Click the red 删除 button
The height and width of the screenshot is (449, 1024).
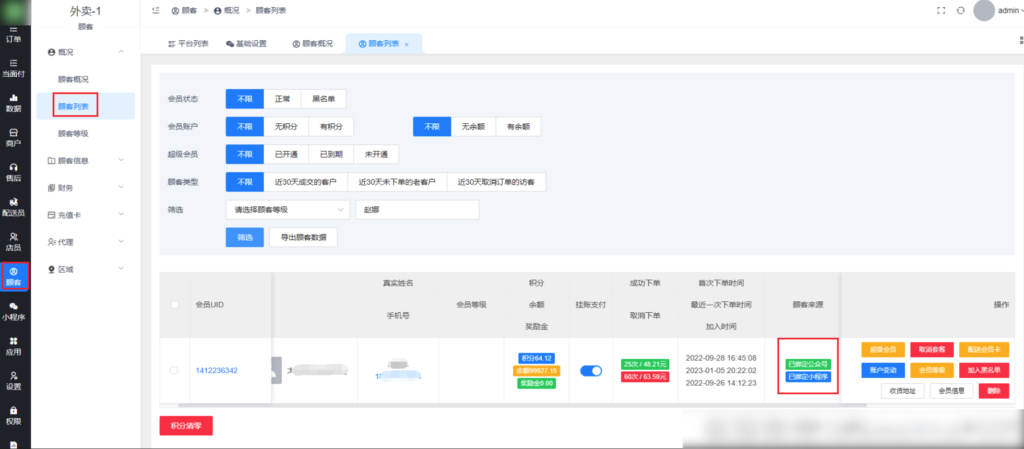pos(993,391)
